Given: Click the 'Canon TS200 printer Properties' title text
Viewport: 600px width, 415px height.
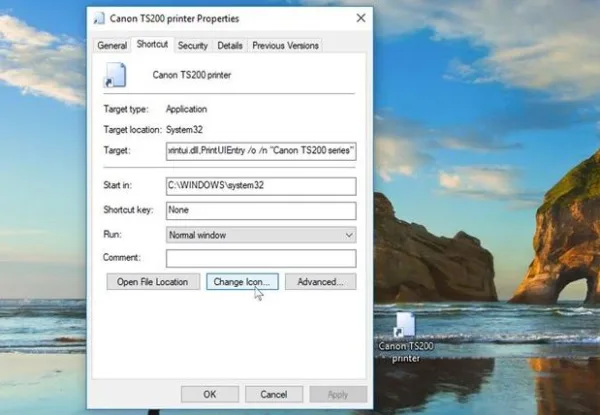Looking at the screenshot, I should pyautogui.click(x=174, y=18).
